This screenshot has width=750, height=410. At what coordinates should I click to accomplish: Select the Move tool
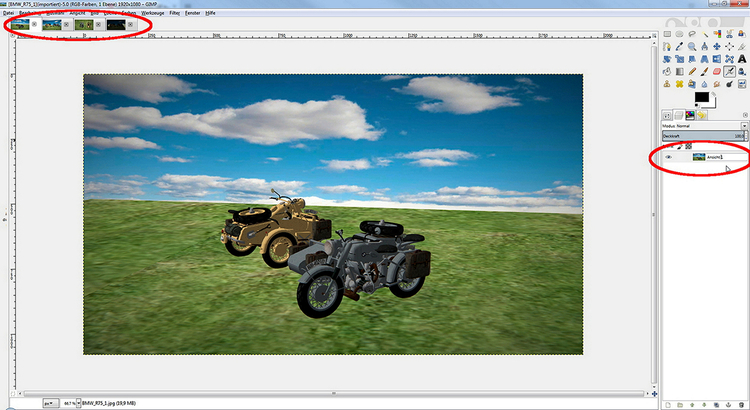coord(717,46)
